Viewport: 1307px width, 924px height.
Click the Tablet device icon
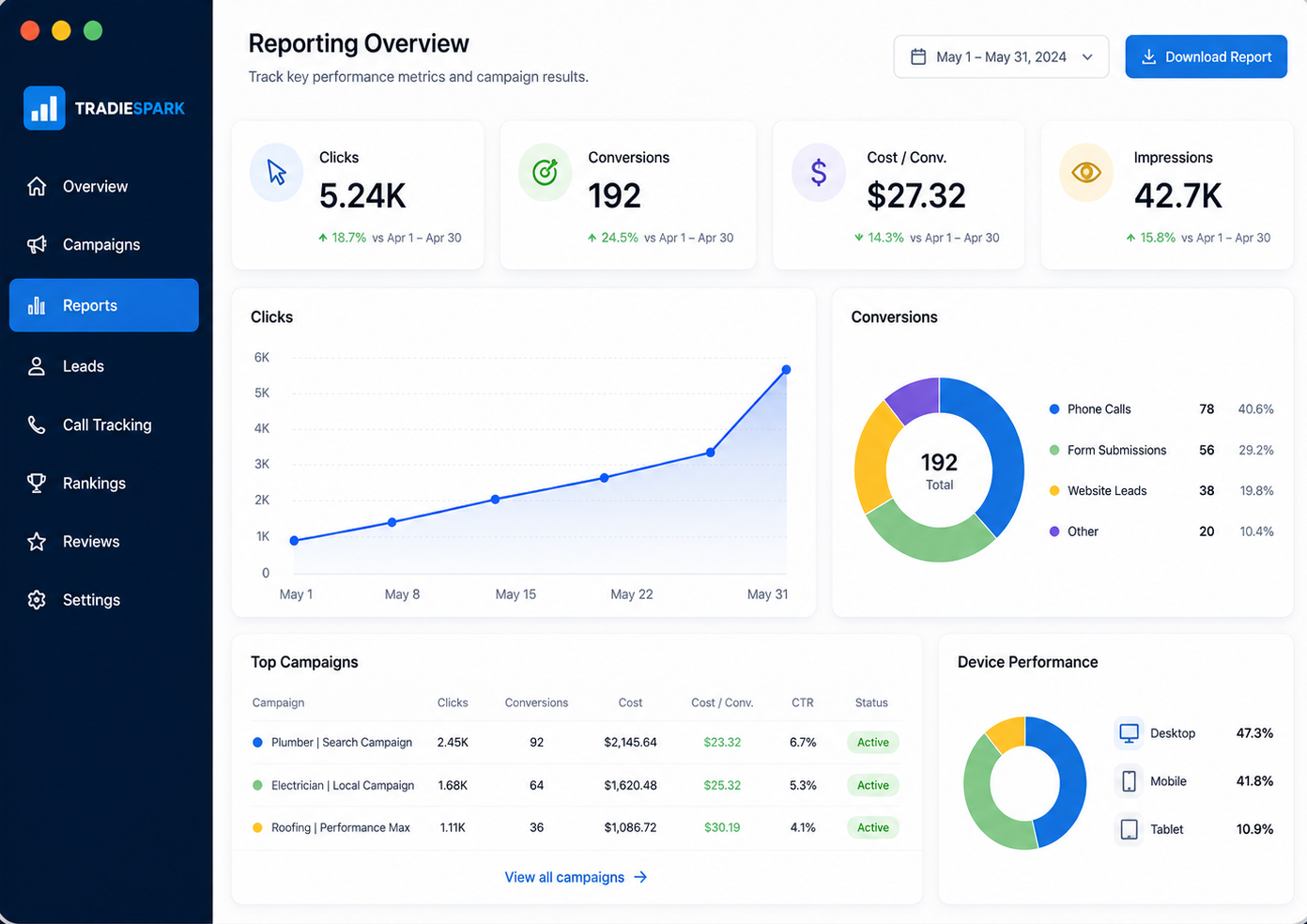(x=1129, y=829)
